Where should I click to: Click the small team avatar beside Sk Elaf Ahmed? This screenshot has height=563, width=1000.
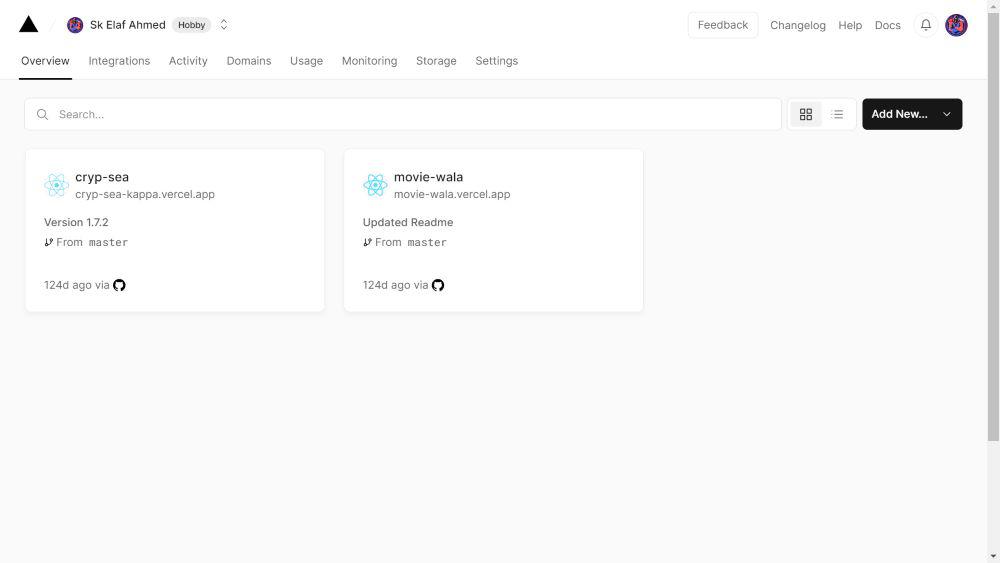pos(75,25)
